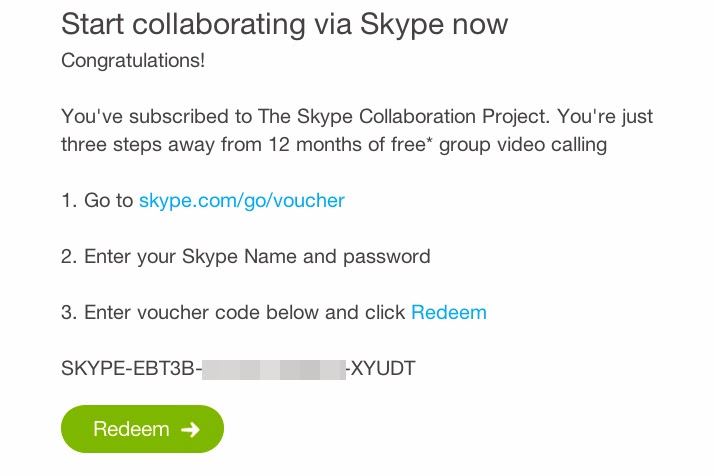
Task: Click the blue Redeem text link
Action: [x=448, y=313]
